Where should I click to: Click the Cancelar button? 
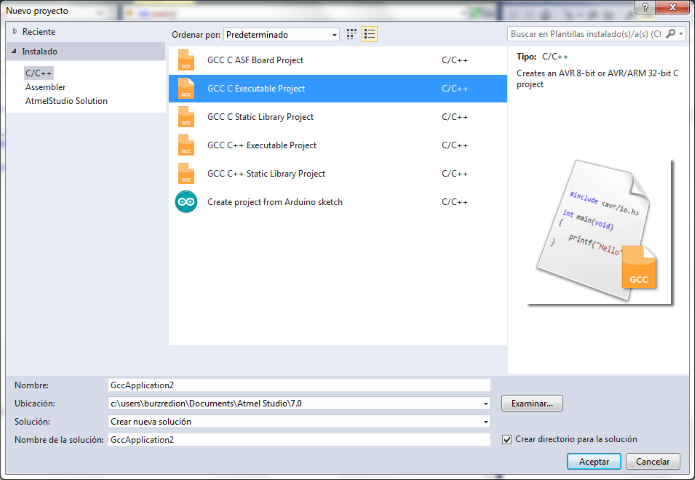[x=653, y=462]
